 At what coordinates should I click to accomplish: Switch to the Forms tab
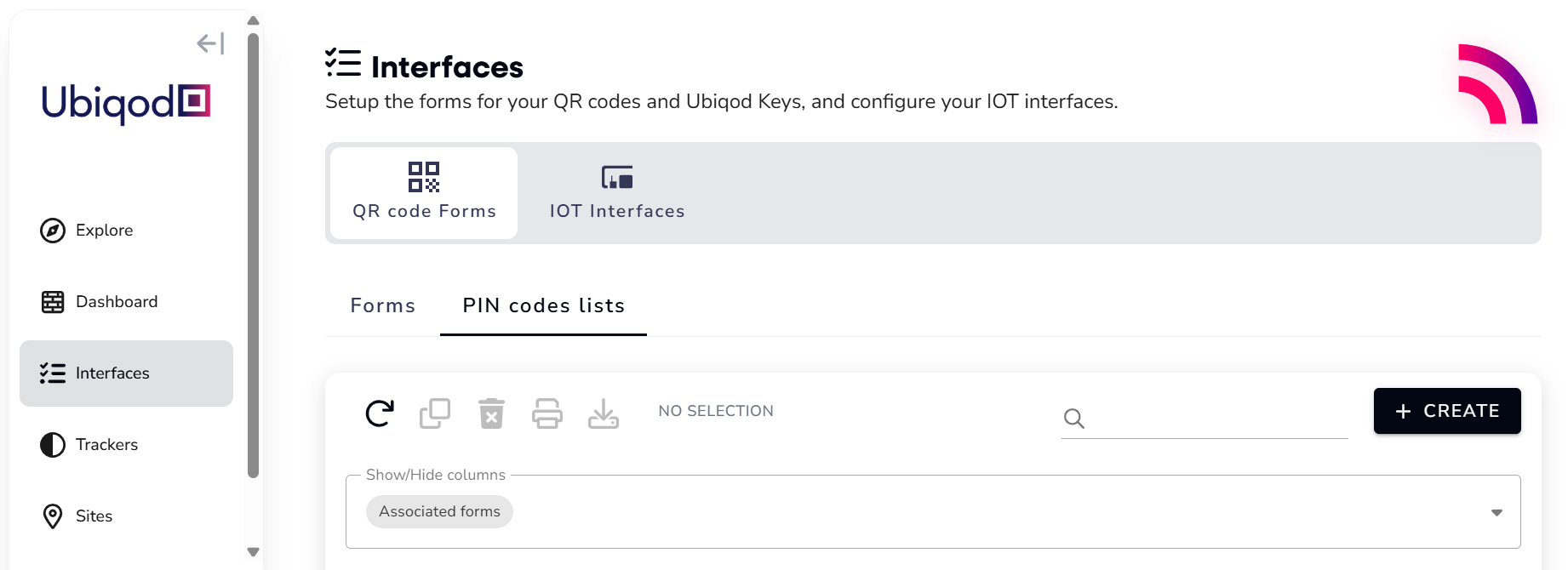[x=382, y=305]
